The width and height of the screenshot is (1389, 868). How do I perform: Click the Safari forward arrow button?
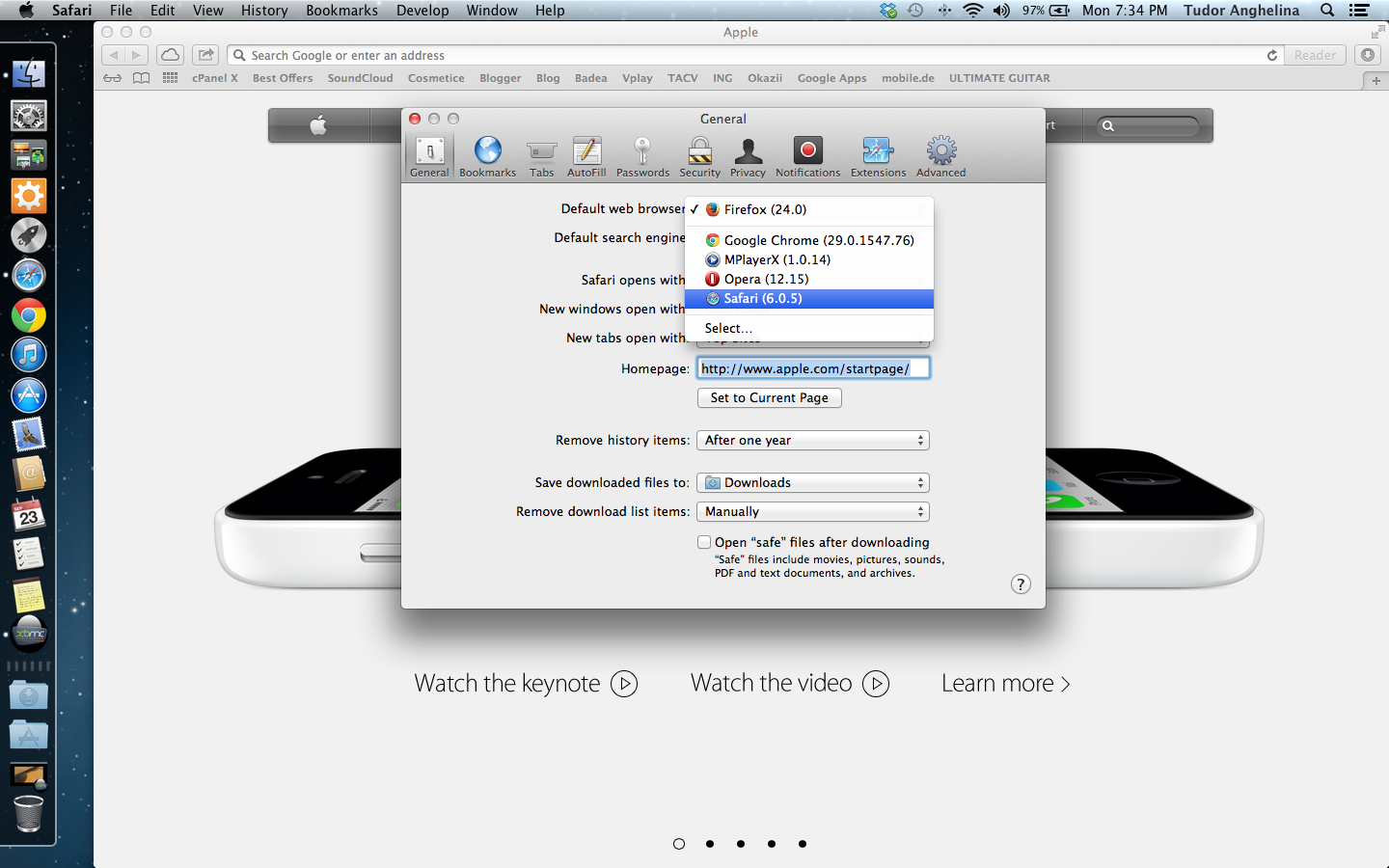[x=138, y=55]
